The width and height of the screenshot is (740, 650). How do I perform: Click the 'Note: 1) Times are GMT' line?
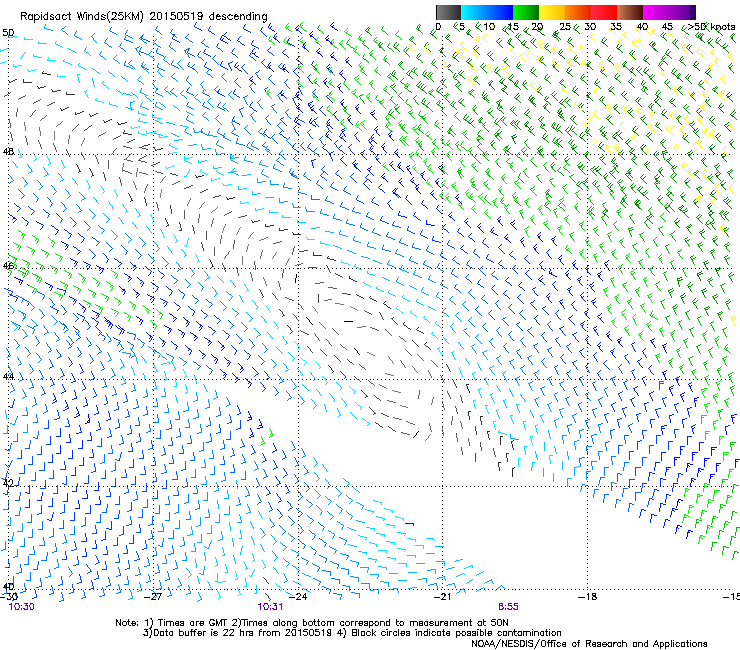[312, 623]
